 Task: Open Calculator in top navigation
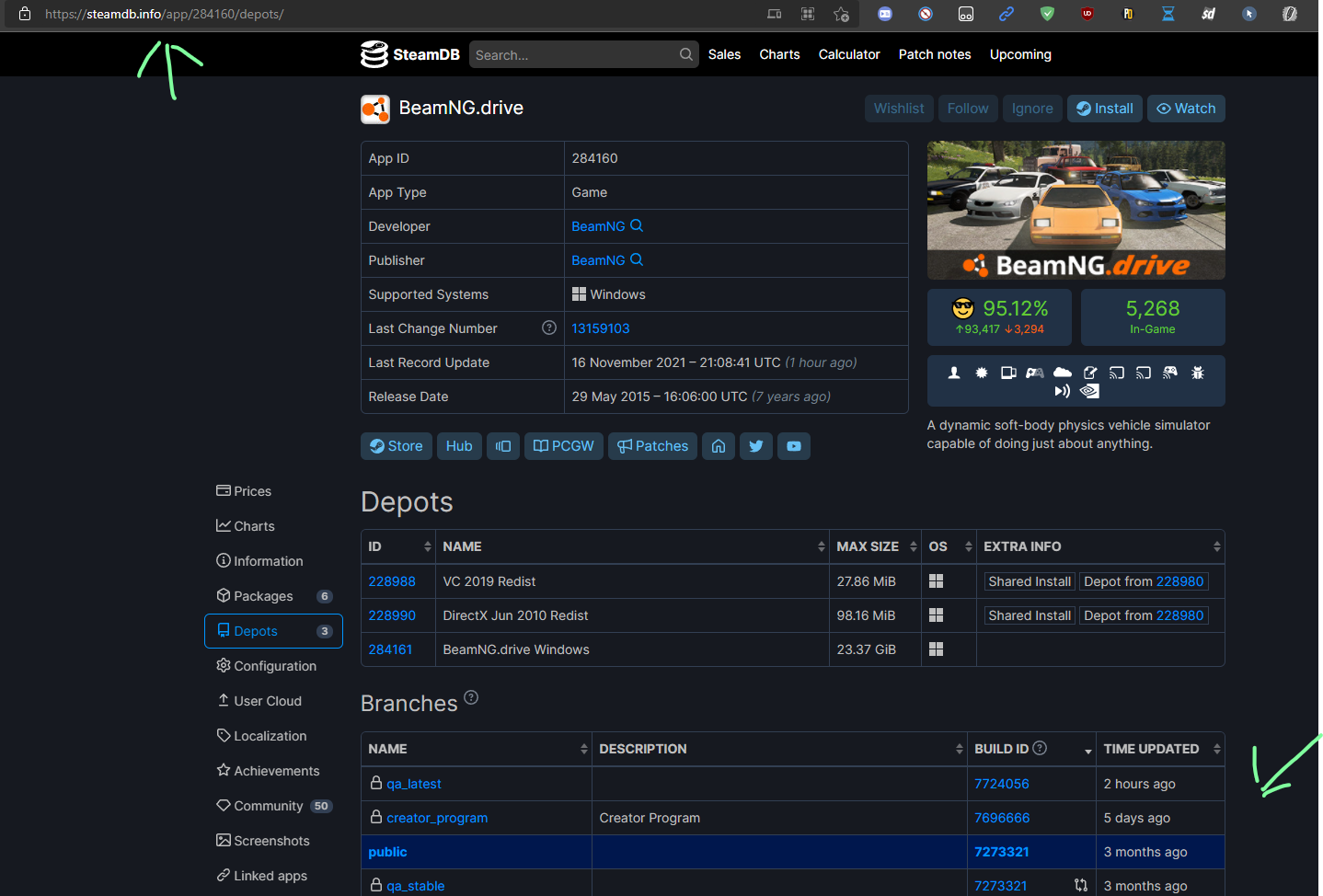(849, 54)
